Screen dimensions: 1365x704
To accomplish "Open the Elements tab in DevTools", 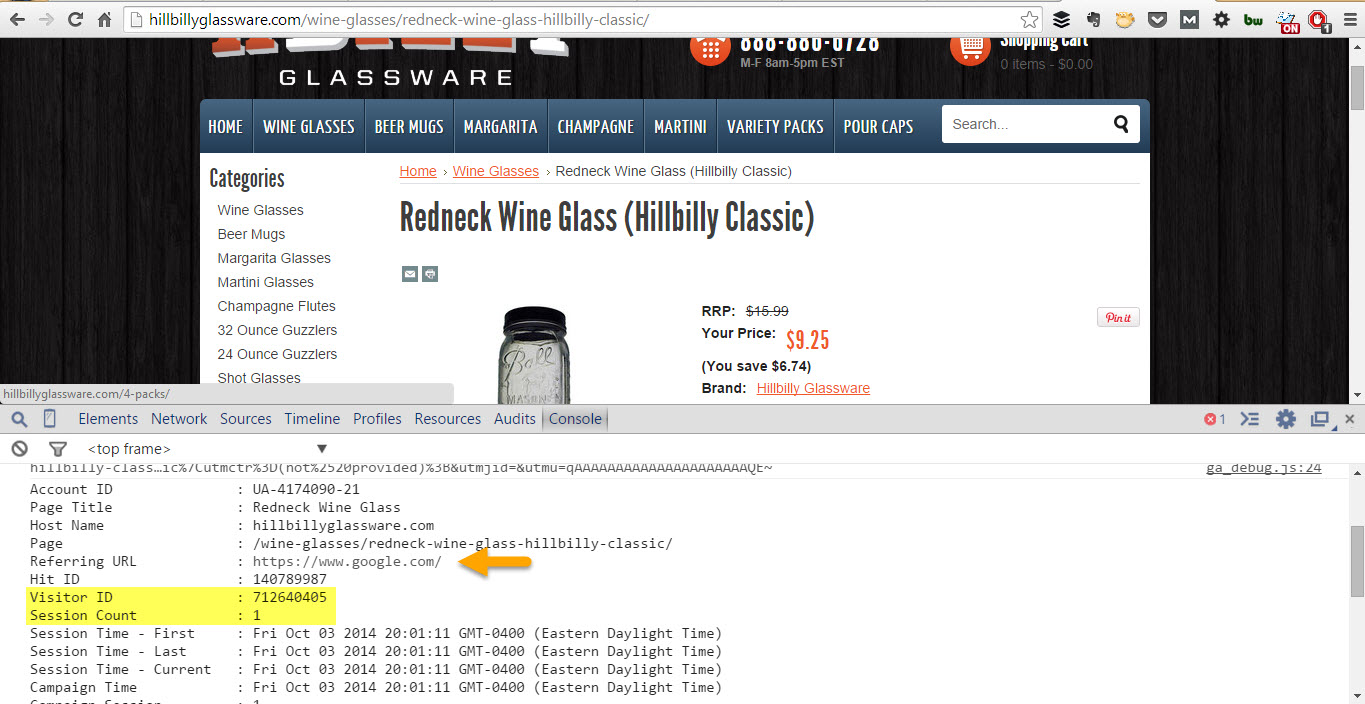I will point(108,419).
